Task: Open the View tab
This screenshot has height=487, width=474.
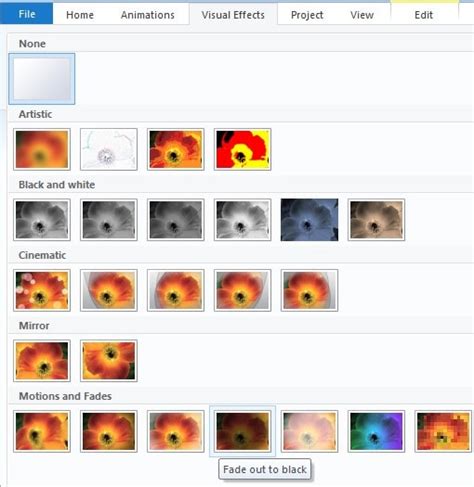Action: coord(362,15)
